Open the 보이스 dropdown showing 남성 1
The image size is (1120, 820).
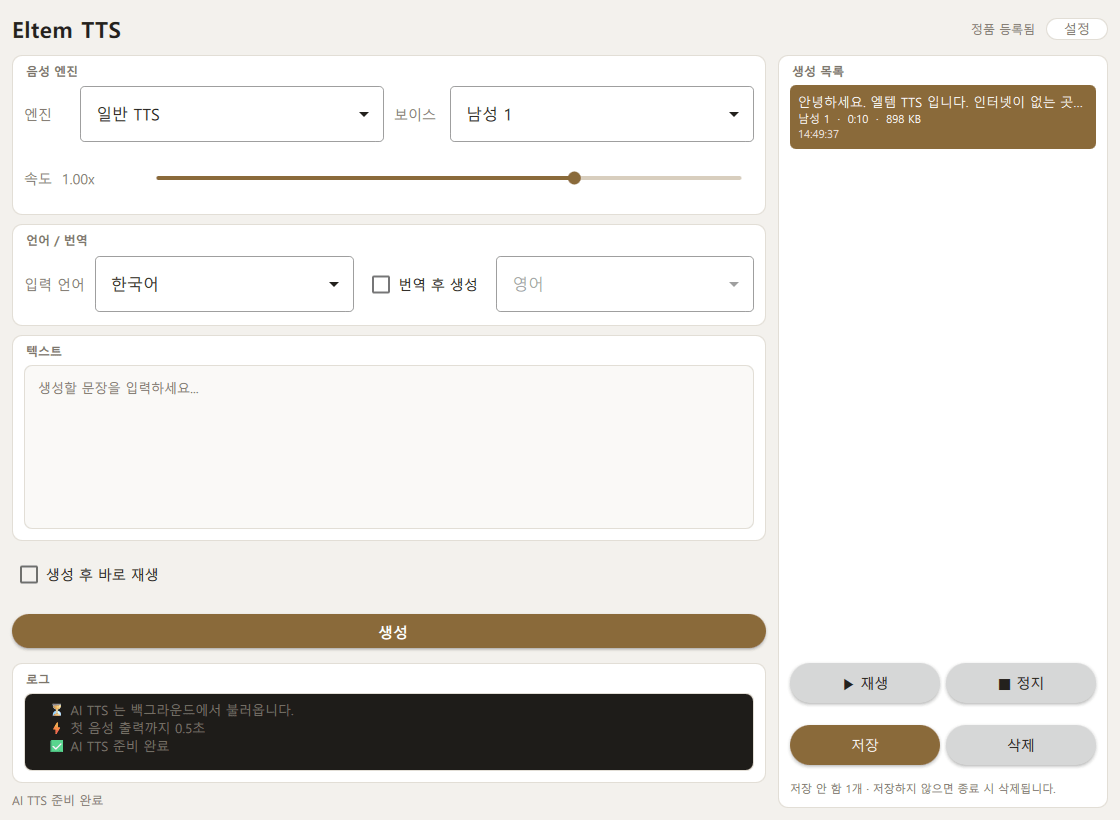coord(601,114)
